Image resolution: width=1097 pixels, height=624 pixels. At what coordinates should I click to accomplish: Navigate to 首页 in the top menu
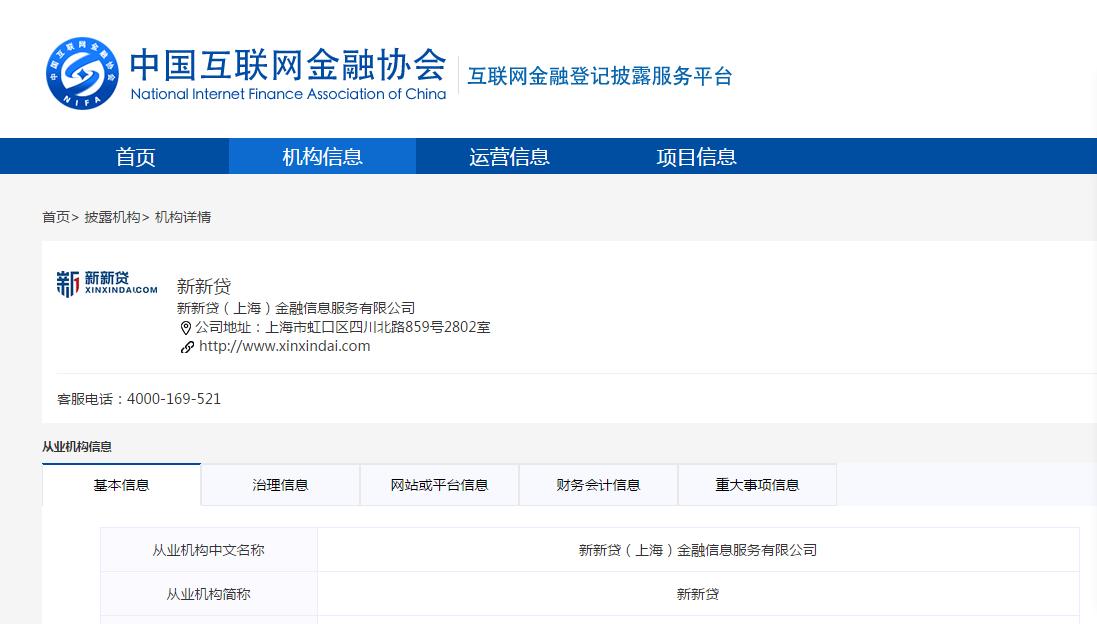tap(135, 156)
